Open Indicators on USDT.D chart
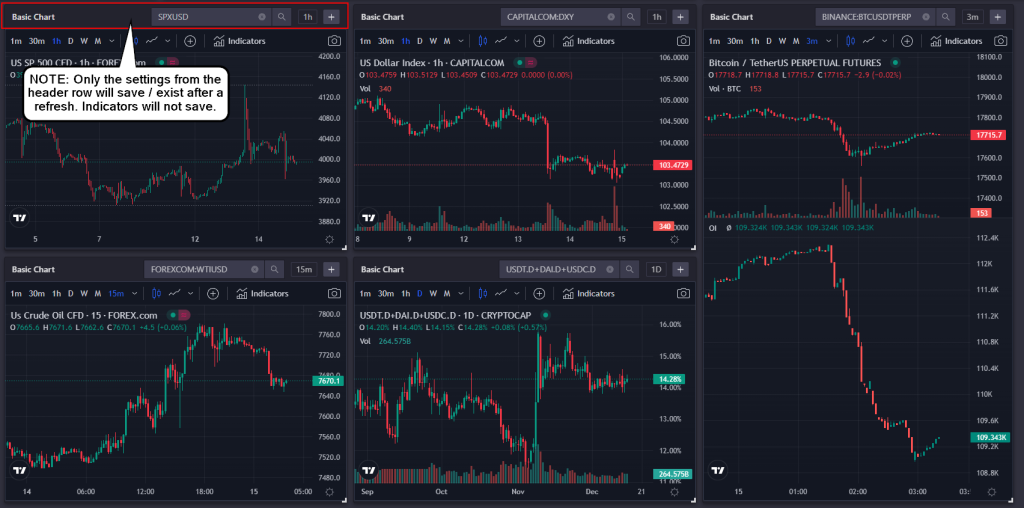Image resolution: width=1024 pixels, height=508 pixels. pyautogui.click(x=589, y=293)
